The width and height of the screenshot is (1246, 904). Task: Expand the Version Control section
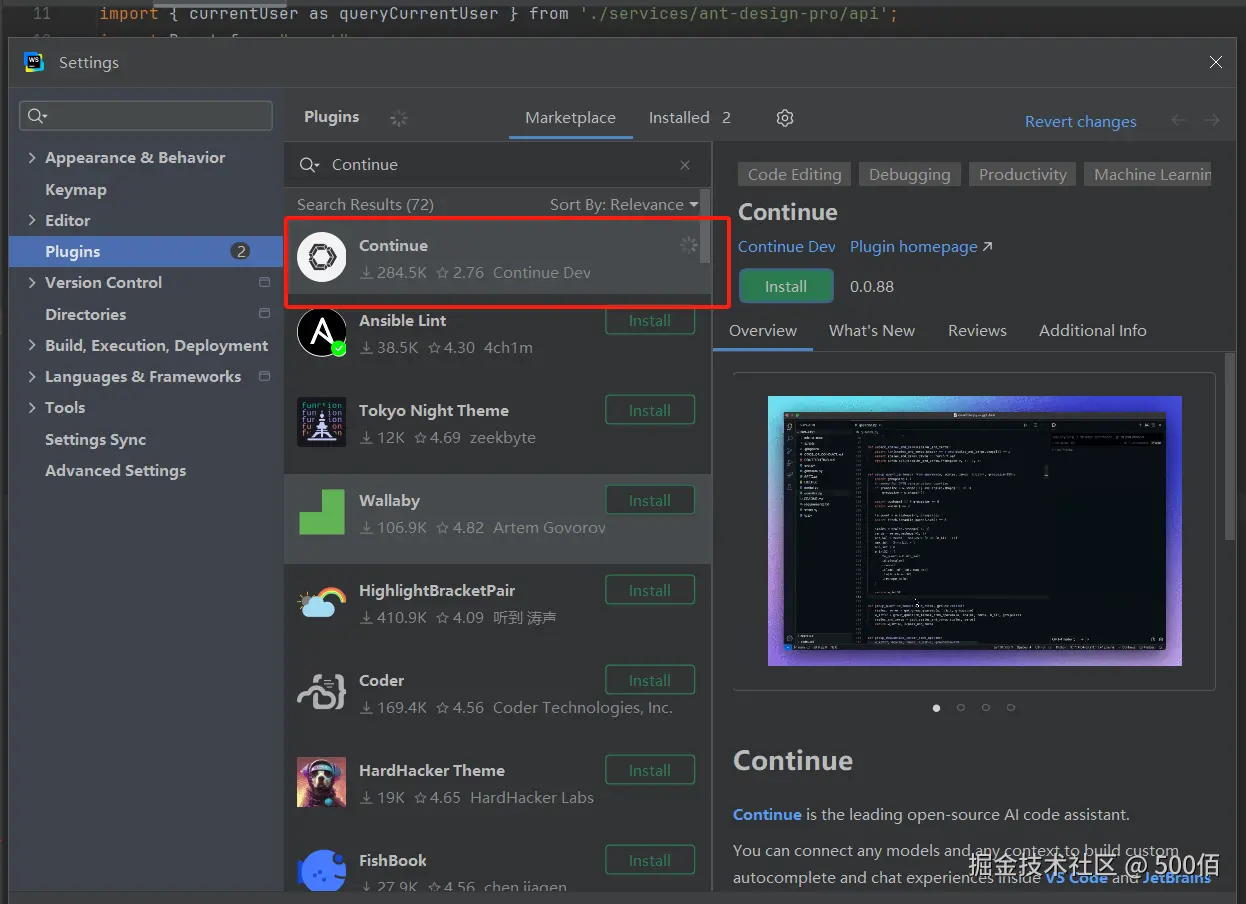tap(32, 282)
